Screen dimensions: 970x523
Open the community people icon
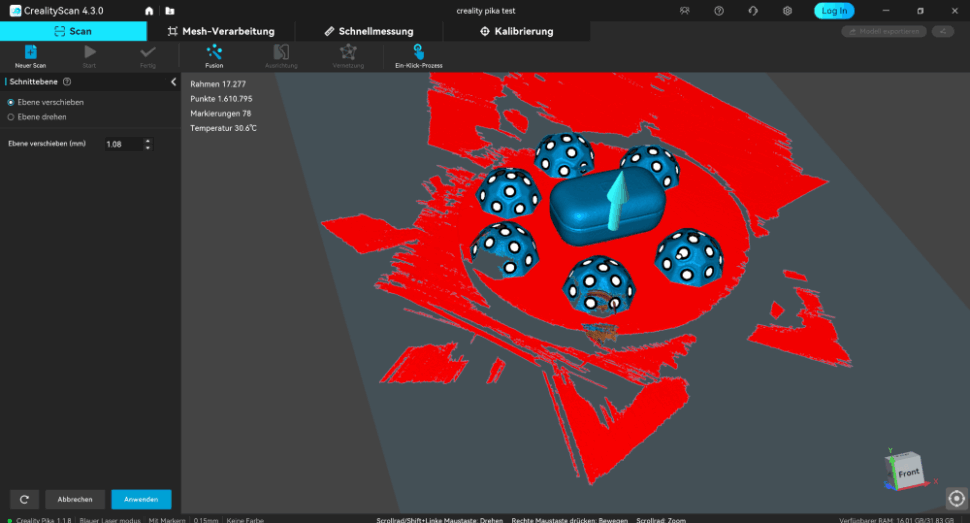(684, 11)
